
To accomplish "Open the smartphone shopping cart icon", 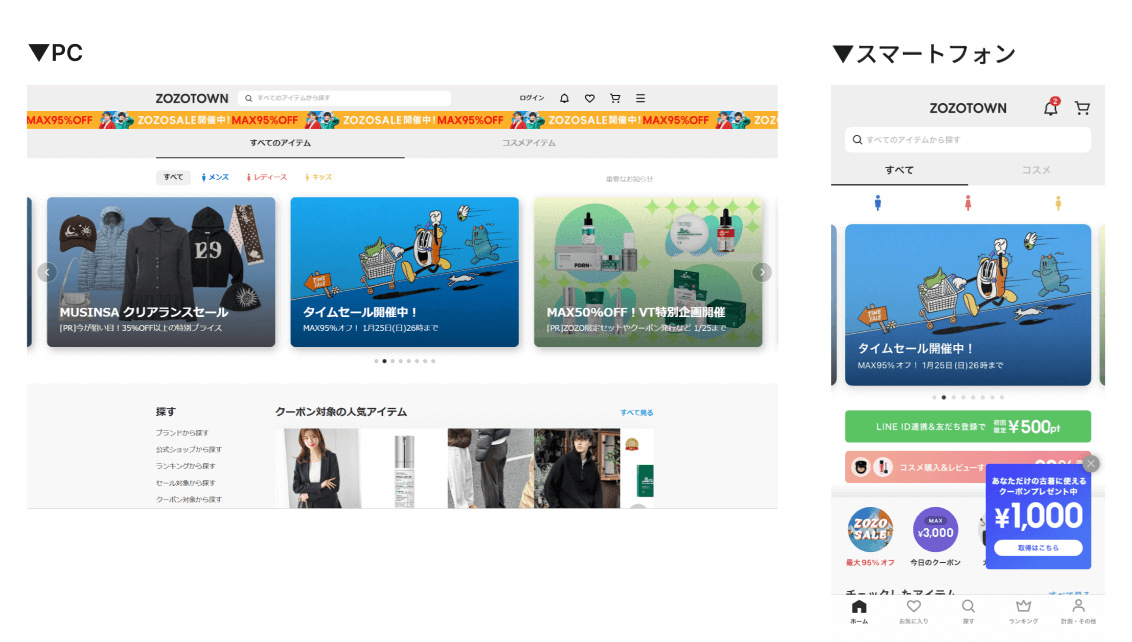I will pos(1082,107).
